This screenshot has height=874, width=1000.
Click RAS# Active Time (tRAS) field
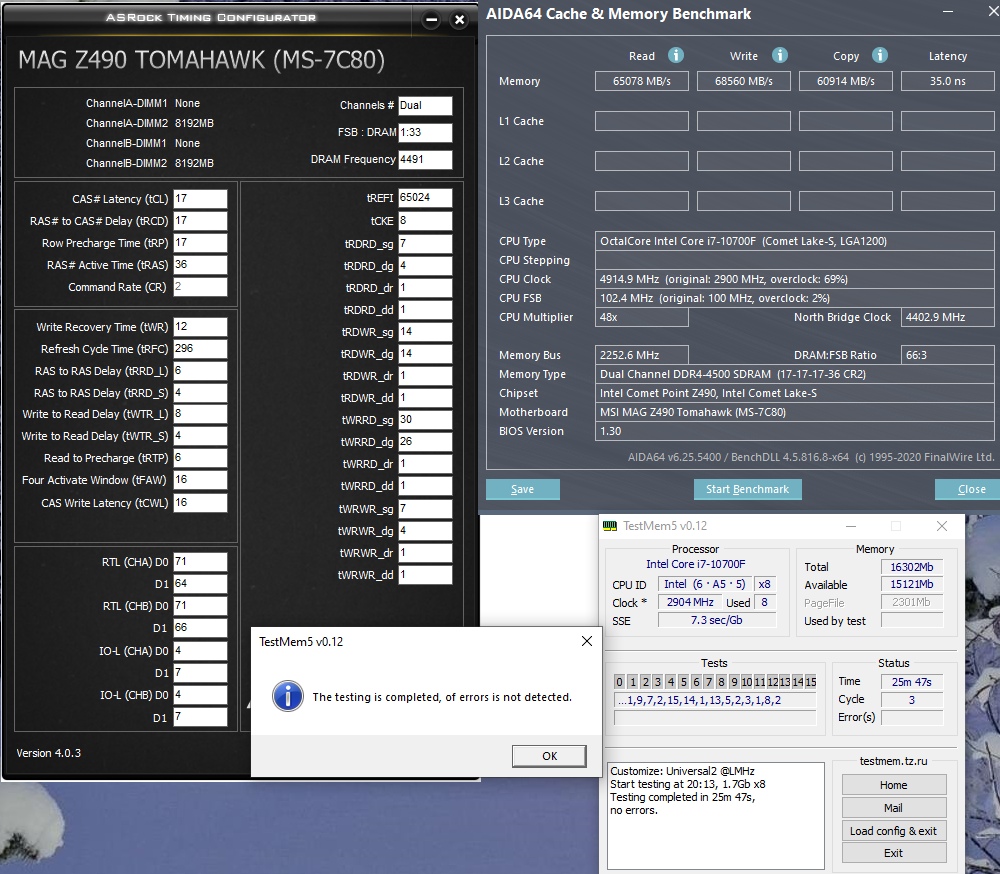pyautogui.click(x=200, y=265)
